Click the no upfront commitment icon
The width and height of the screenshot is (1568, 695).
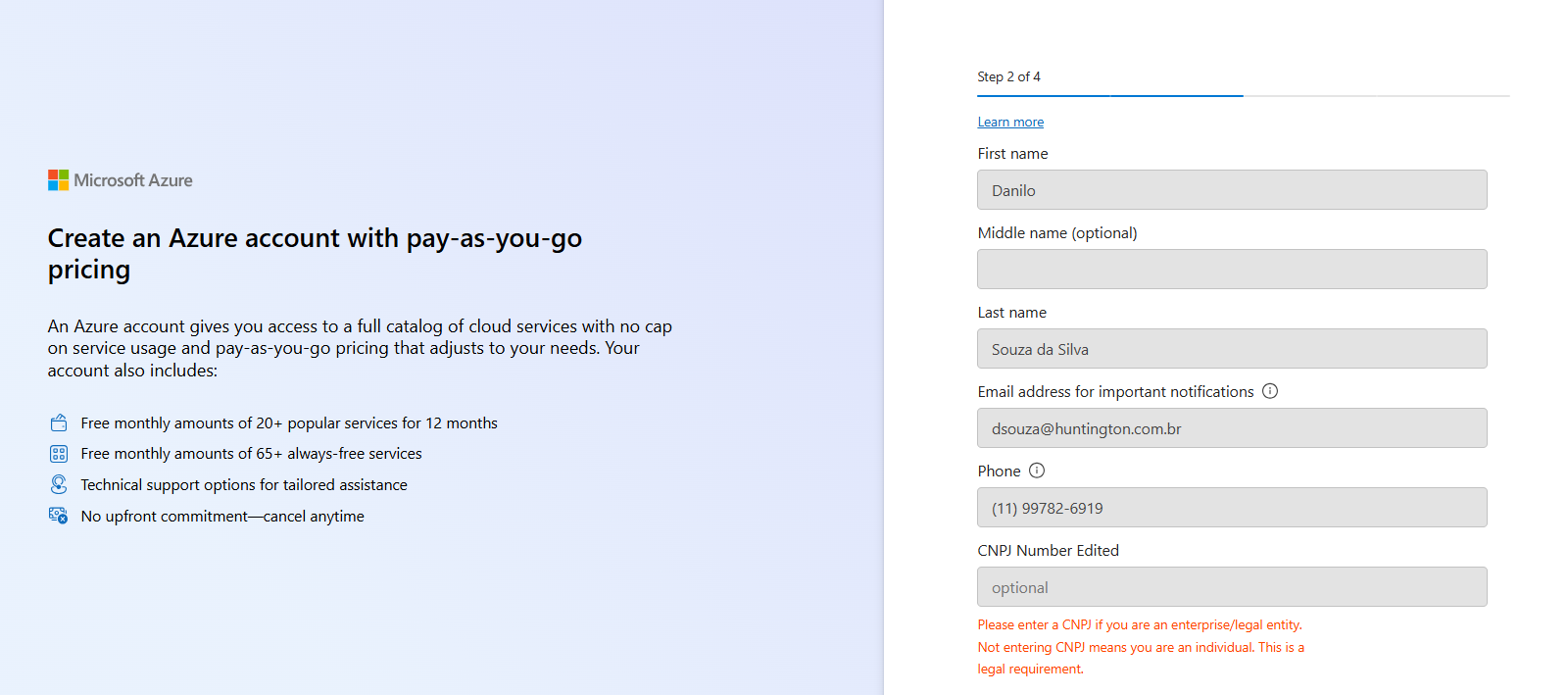click(59, 516)
